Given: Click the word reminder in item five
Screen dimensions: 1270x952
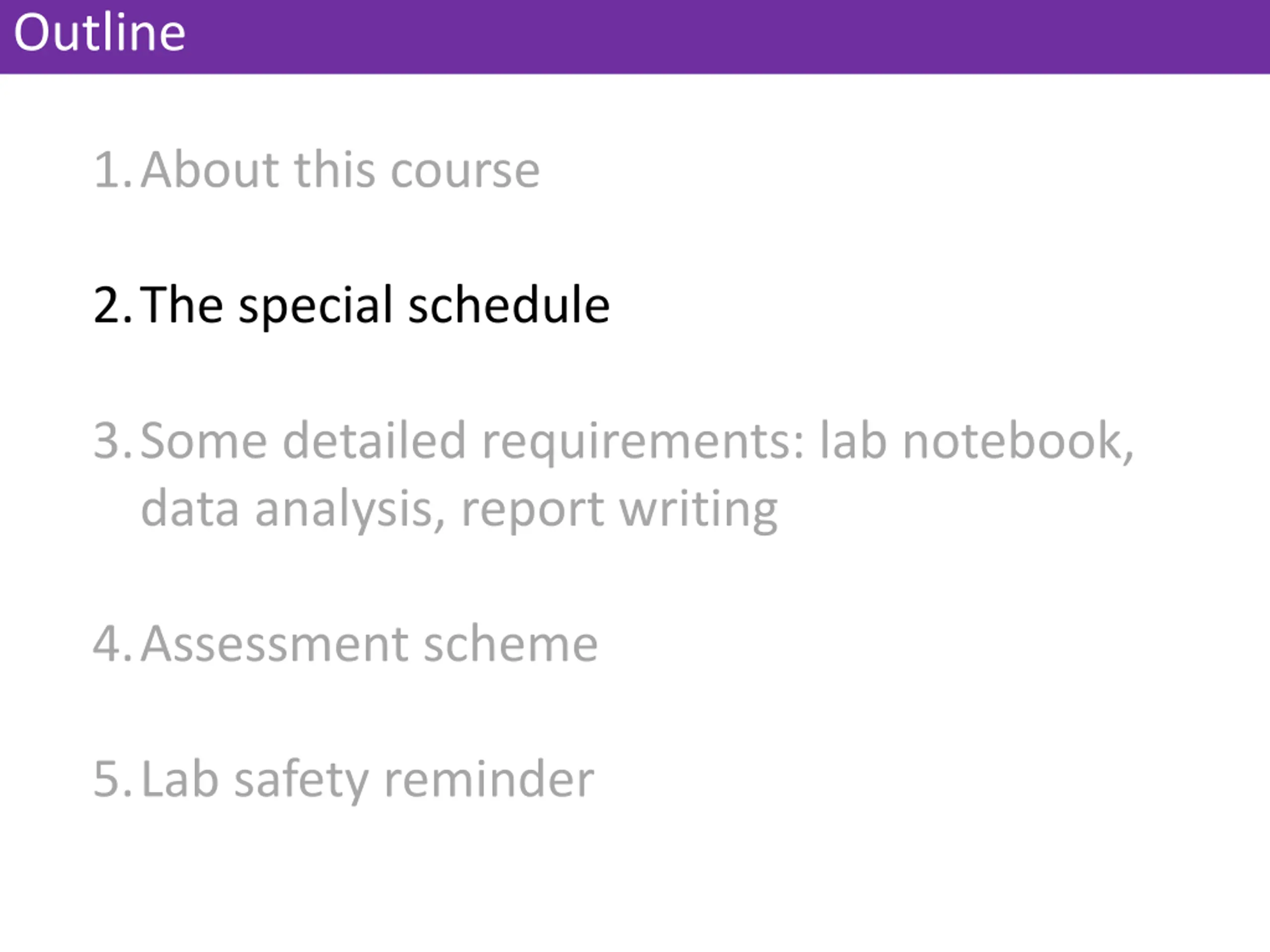Looking at the screenshot, I should (489, 778).
